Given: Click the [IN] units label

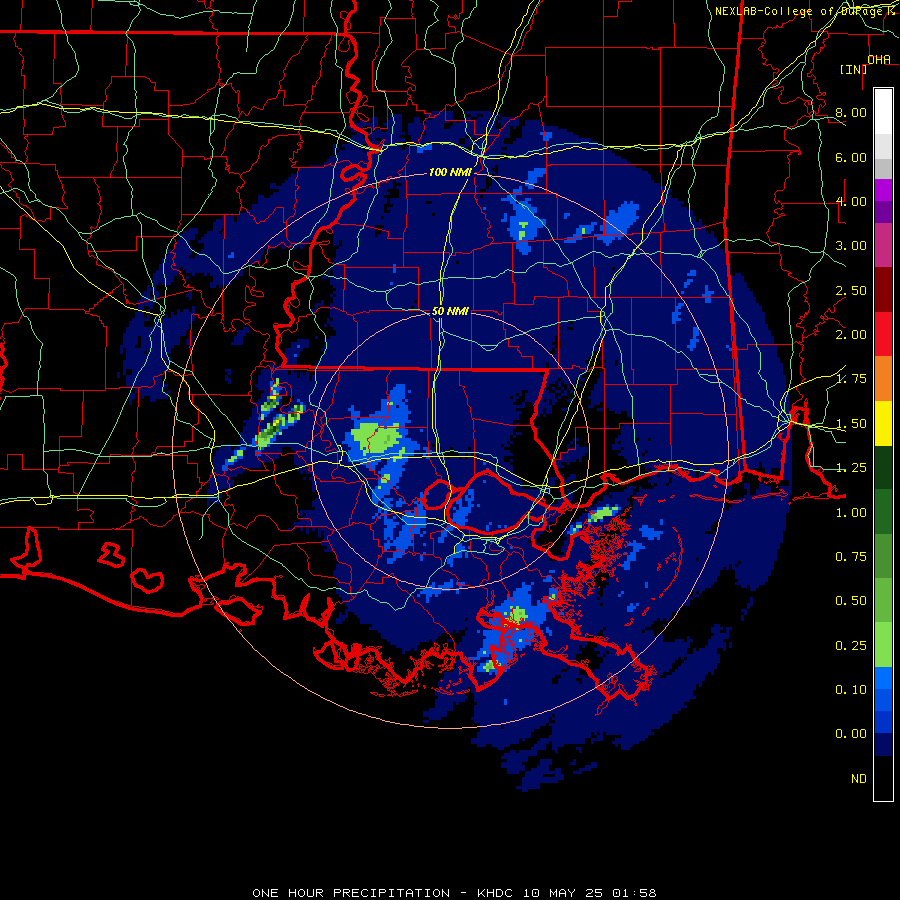Looking at the screenshot, I should click(854, 69).
